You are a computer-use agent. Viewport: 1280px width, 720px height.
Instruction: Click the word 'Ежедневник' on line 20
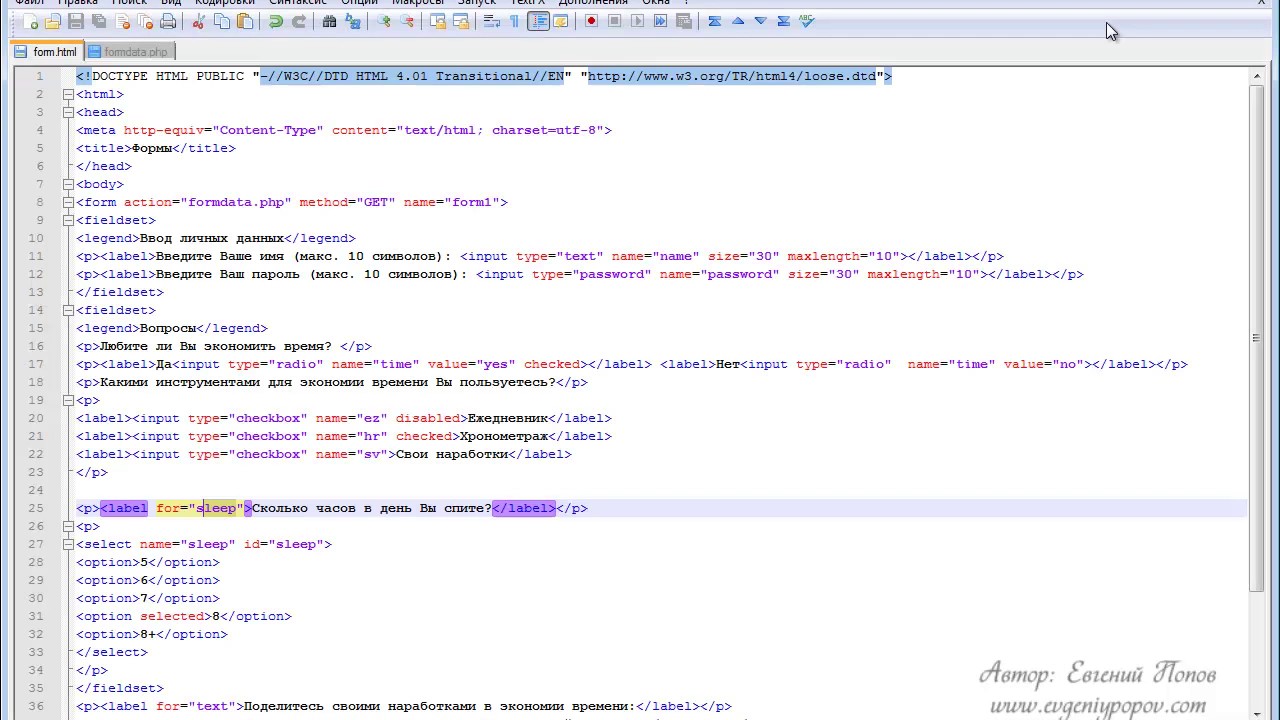tap(508, 418)
